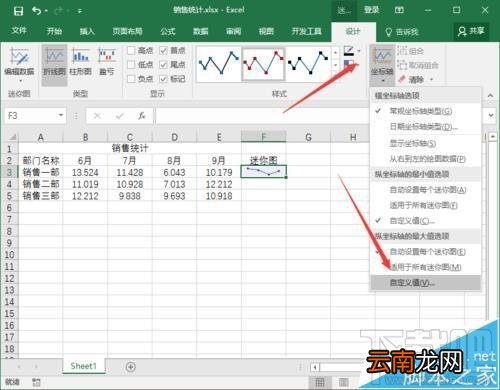Choose the blue sparkline style thumbnail
The image size is (500, 390).
click(x=218, y=64)
